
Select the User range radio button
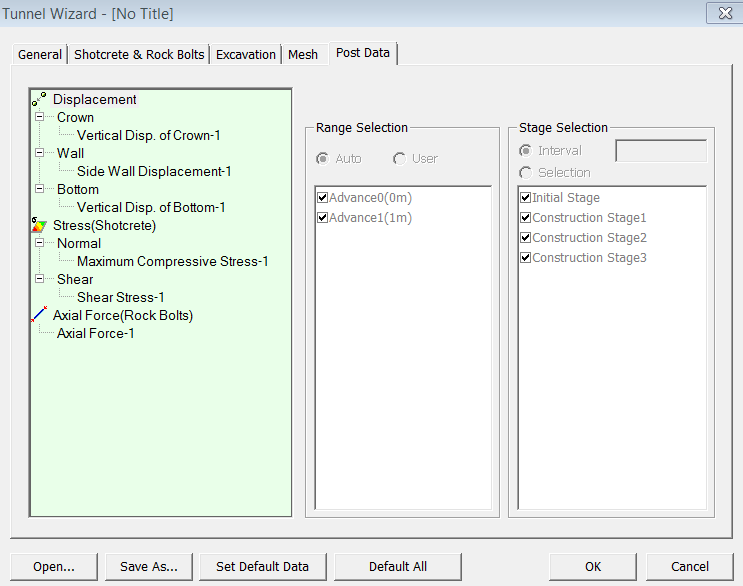[400, 159]
